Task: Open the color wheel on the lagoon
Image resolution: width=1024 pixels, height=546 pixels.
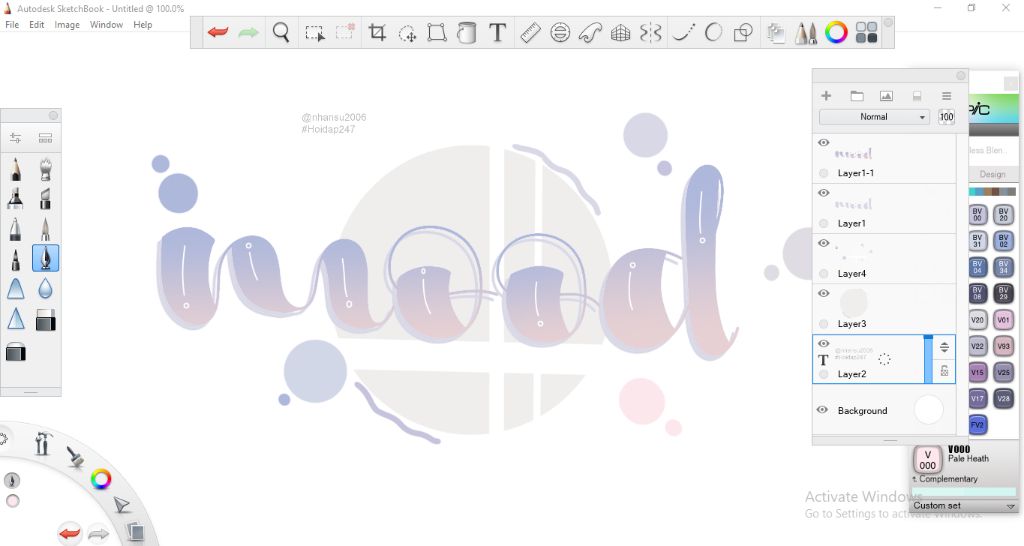Action: coord(101,479)
